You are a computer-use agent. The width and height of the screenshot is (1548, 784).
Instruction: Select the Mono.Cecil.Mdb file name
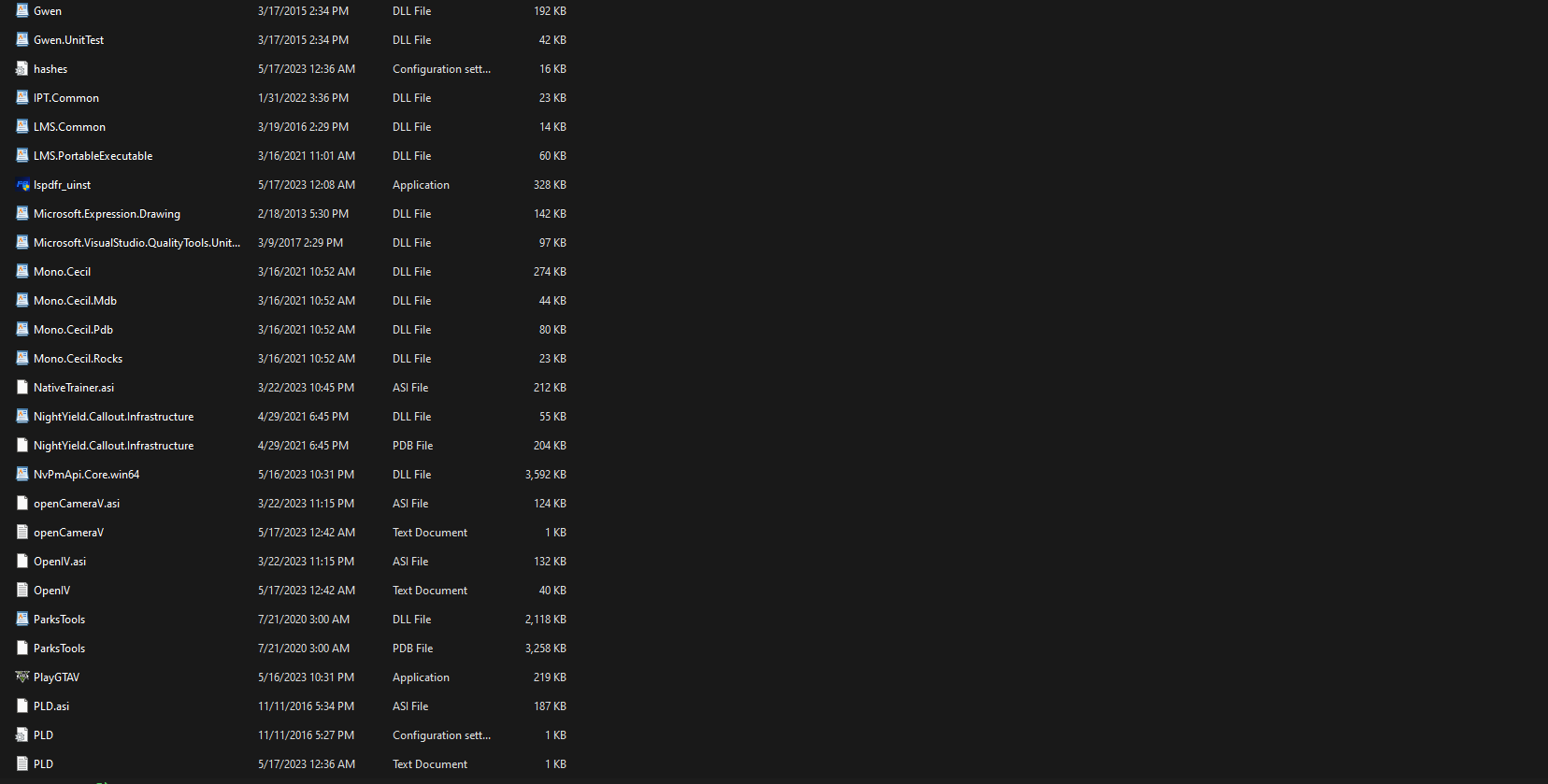coord(75,301)
